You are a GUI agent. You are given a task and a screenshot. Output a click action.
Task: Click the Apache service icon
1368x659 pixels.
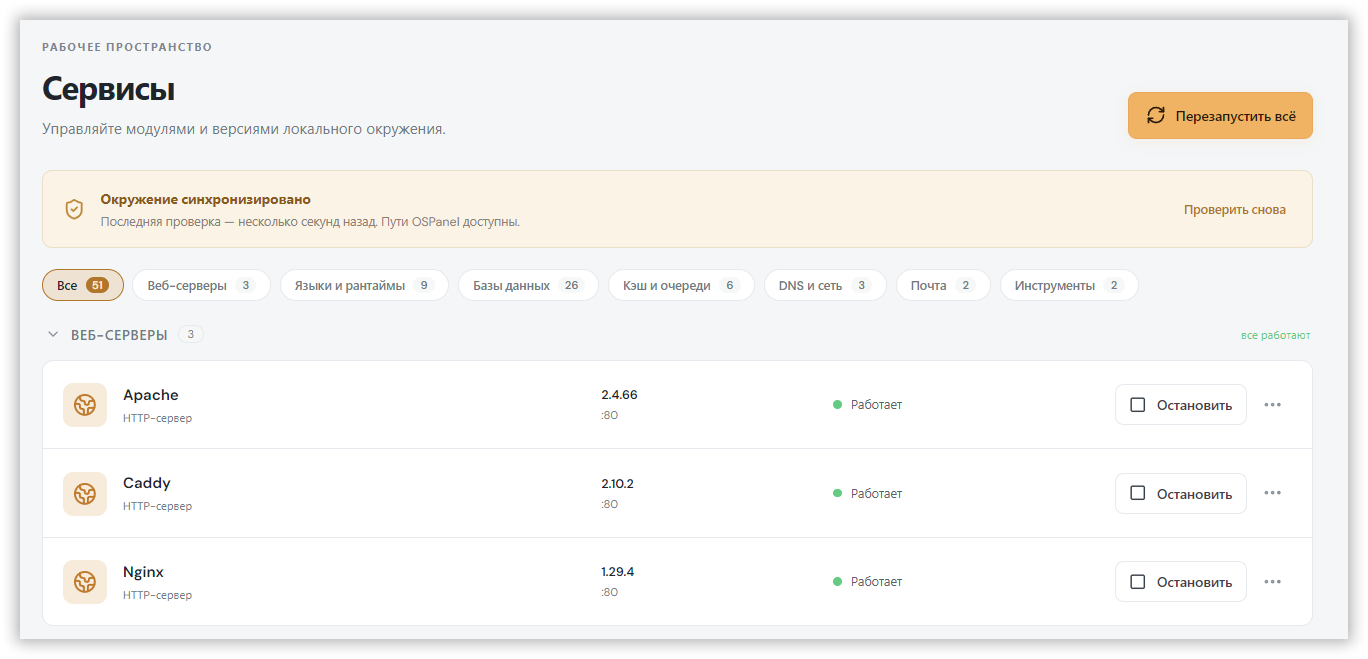[x=85, y=405]
